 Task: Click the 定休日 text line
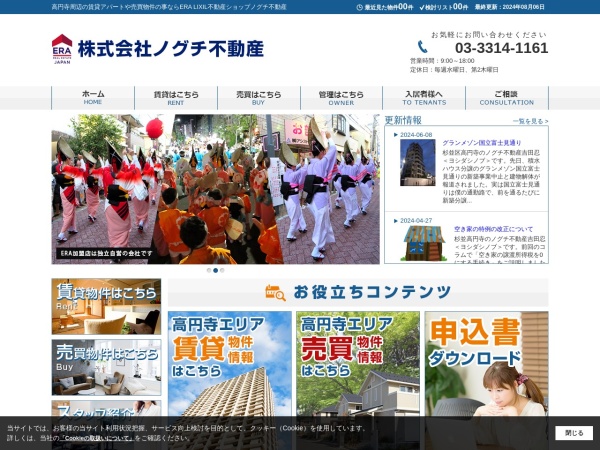pyautogui.click(x=454, y=70)
